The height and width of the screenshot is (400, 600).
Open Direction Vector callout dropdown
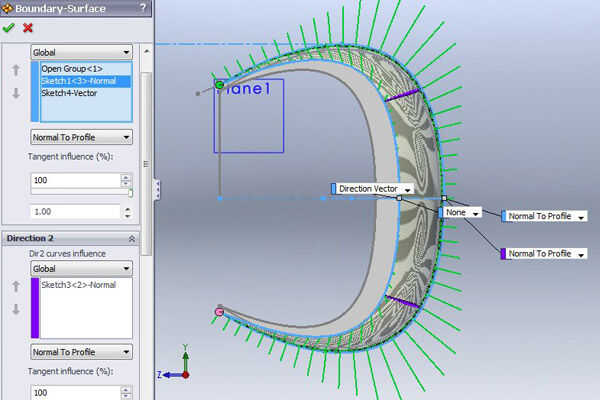point(408,189)
